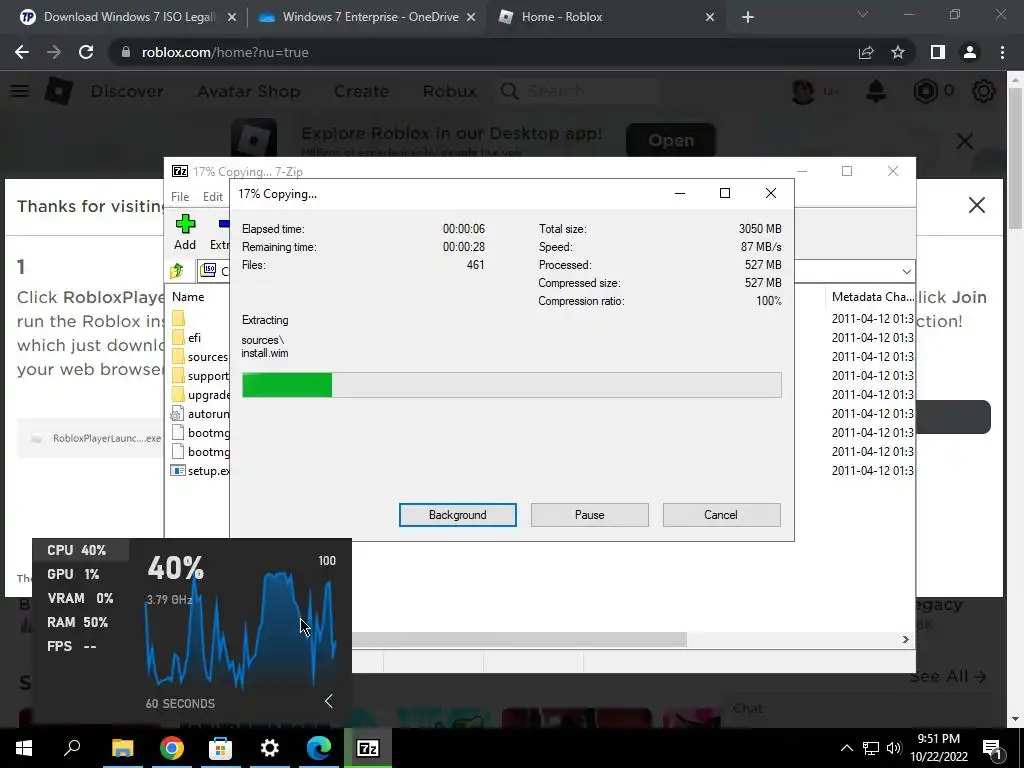Close the OneDrive browser tab

[471, 18]
